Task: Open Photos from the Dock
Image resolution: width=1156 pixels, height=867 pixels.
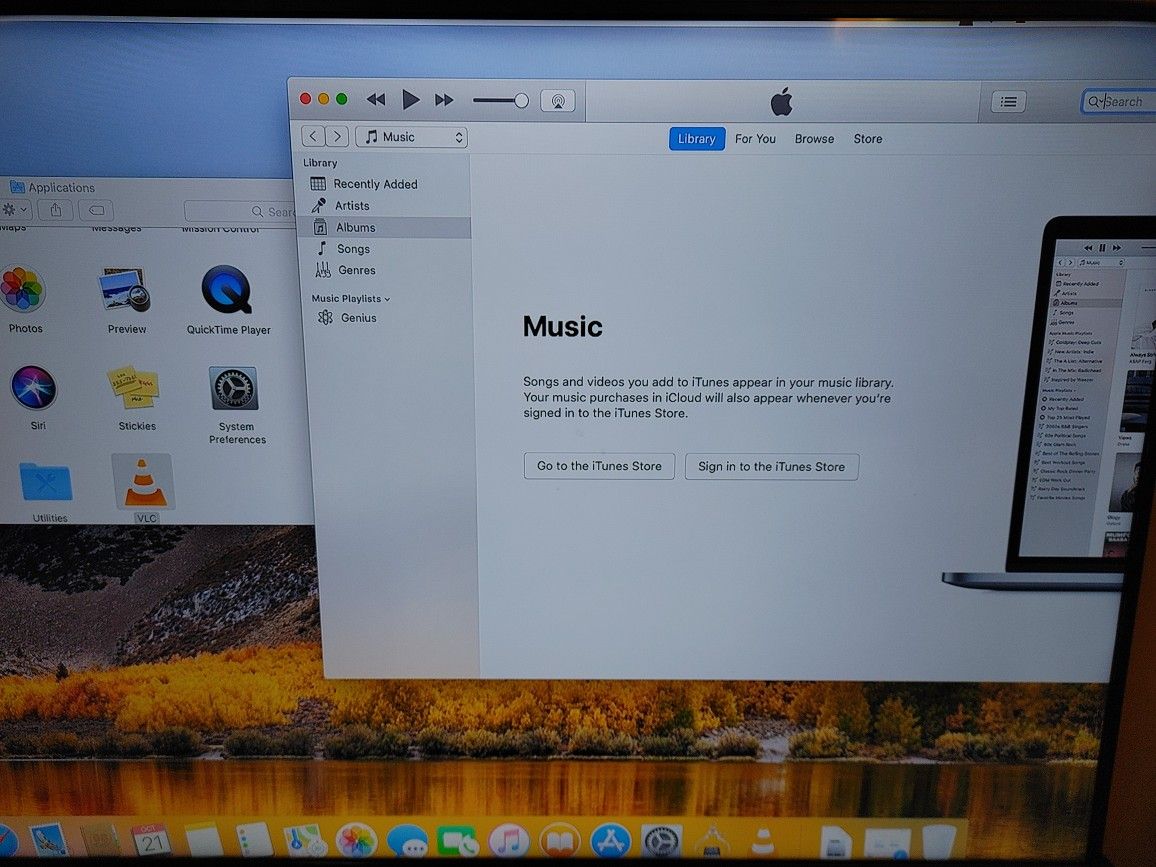Action: 357,840
